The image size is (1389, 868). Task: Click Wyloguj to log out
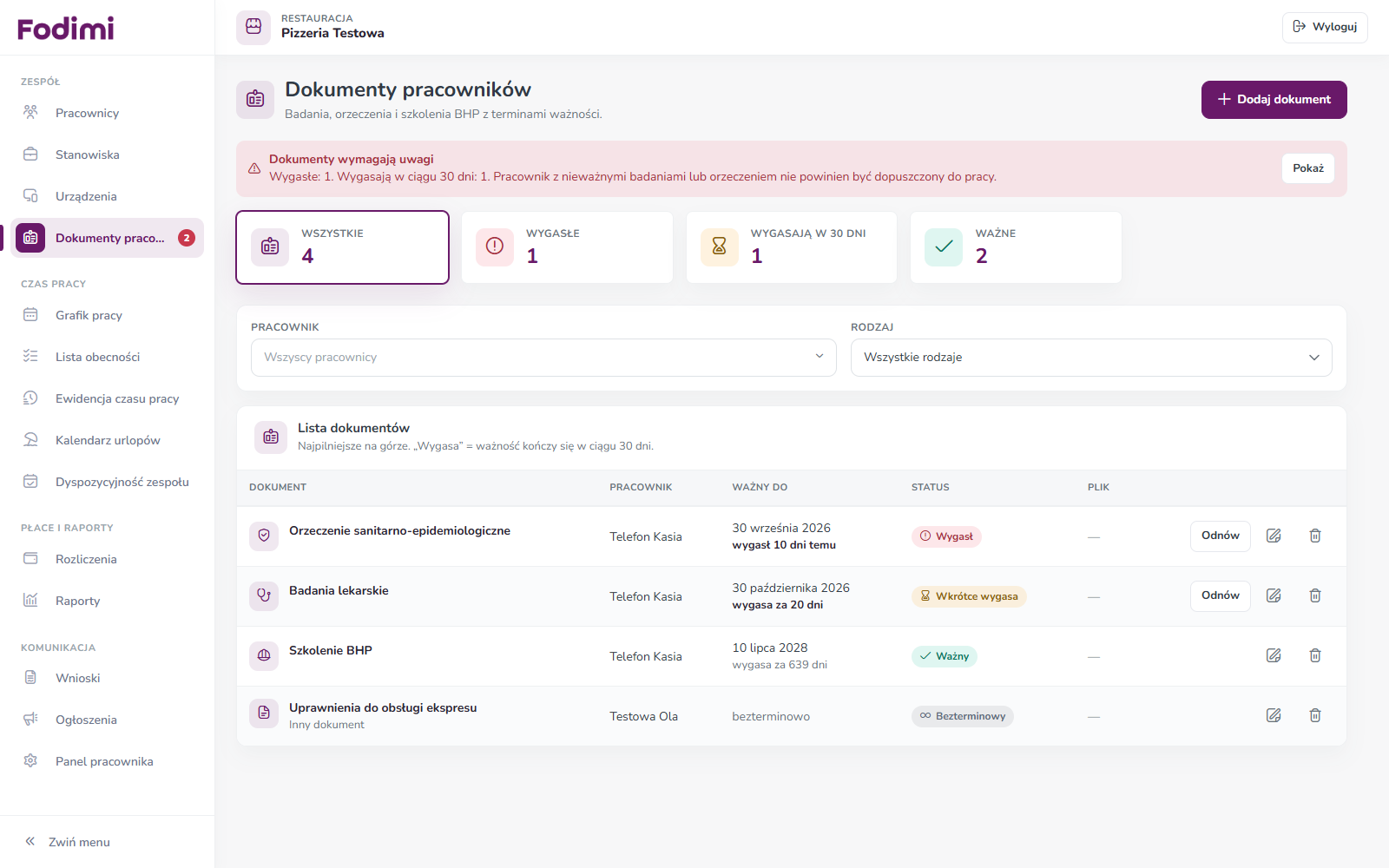tap(1325, 27)
